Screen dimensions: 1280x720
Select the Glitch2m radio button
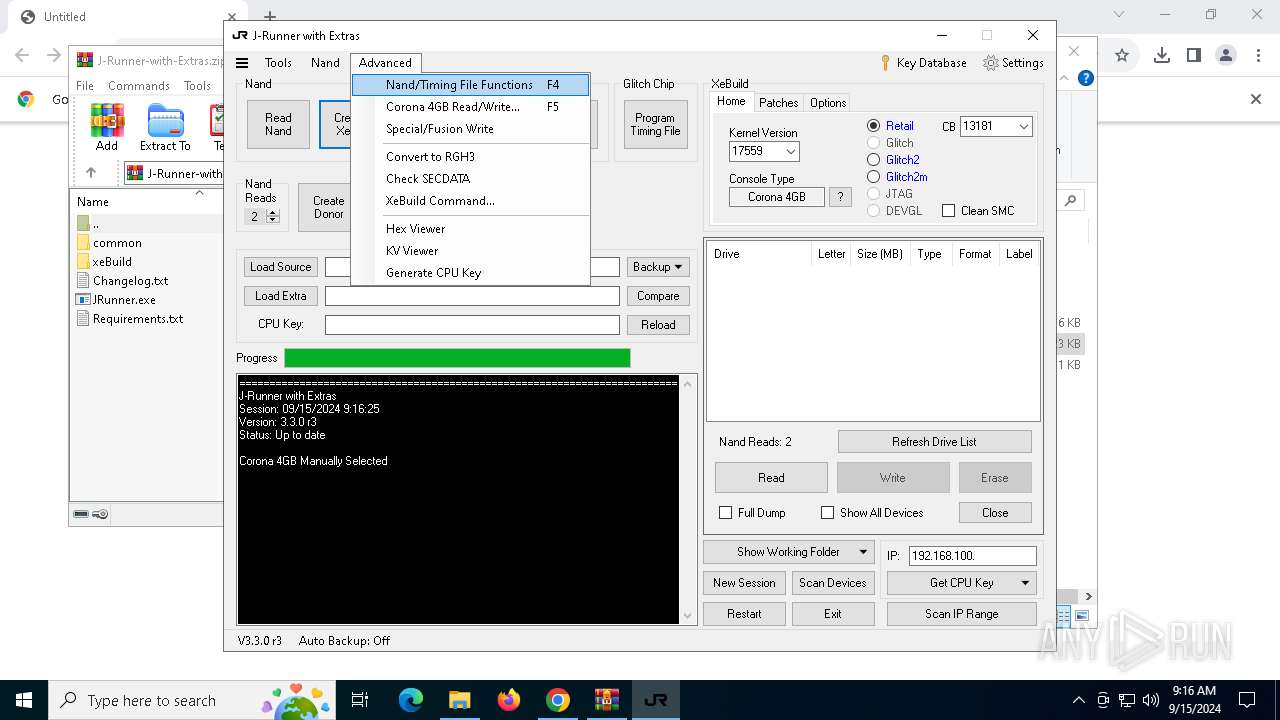[874, 177]
